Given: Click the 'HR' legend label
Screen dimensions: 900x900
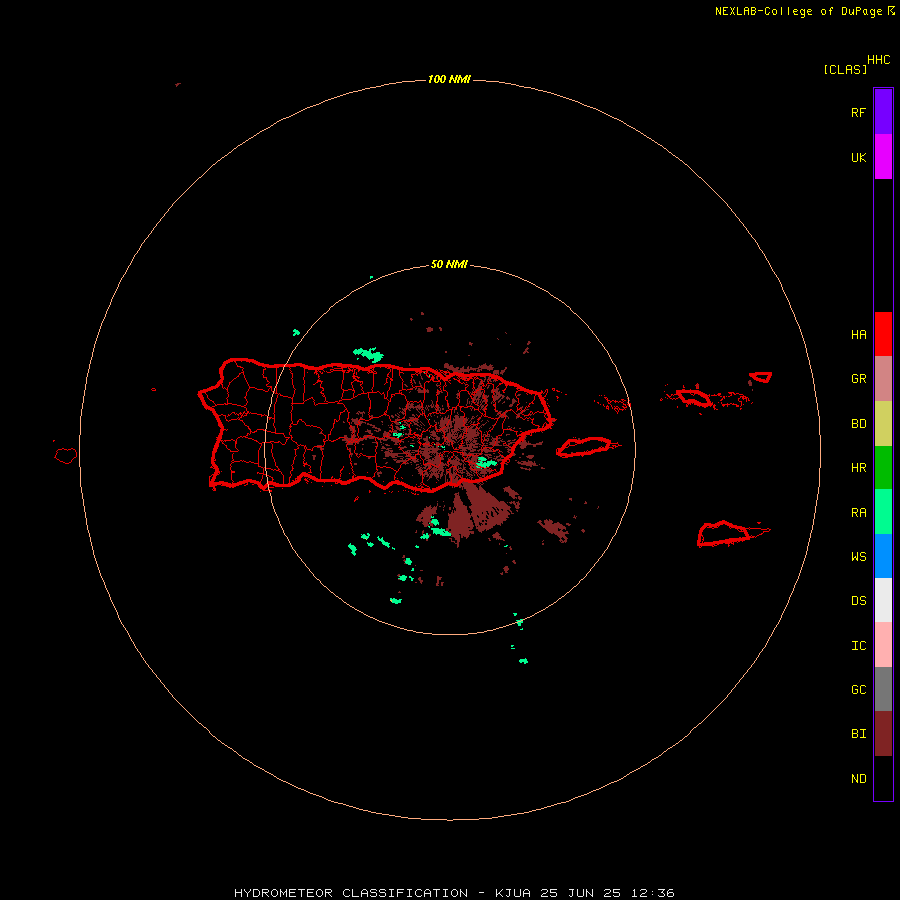Looking at the screenshot, I should click(858, 468).
